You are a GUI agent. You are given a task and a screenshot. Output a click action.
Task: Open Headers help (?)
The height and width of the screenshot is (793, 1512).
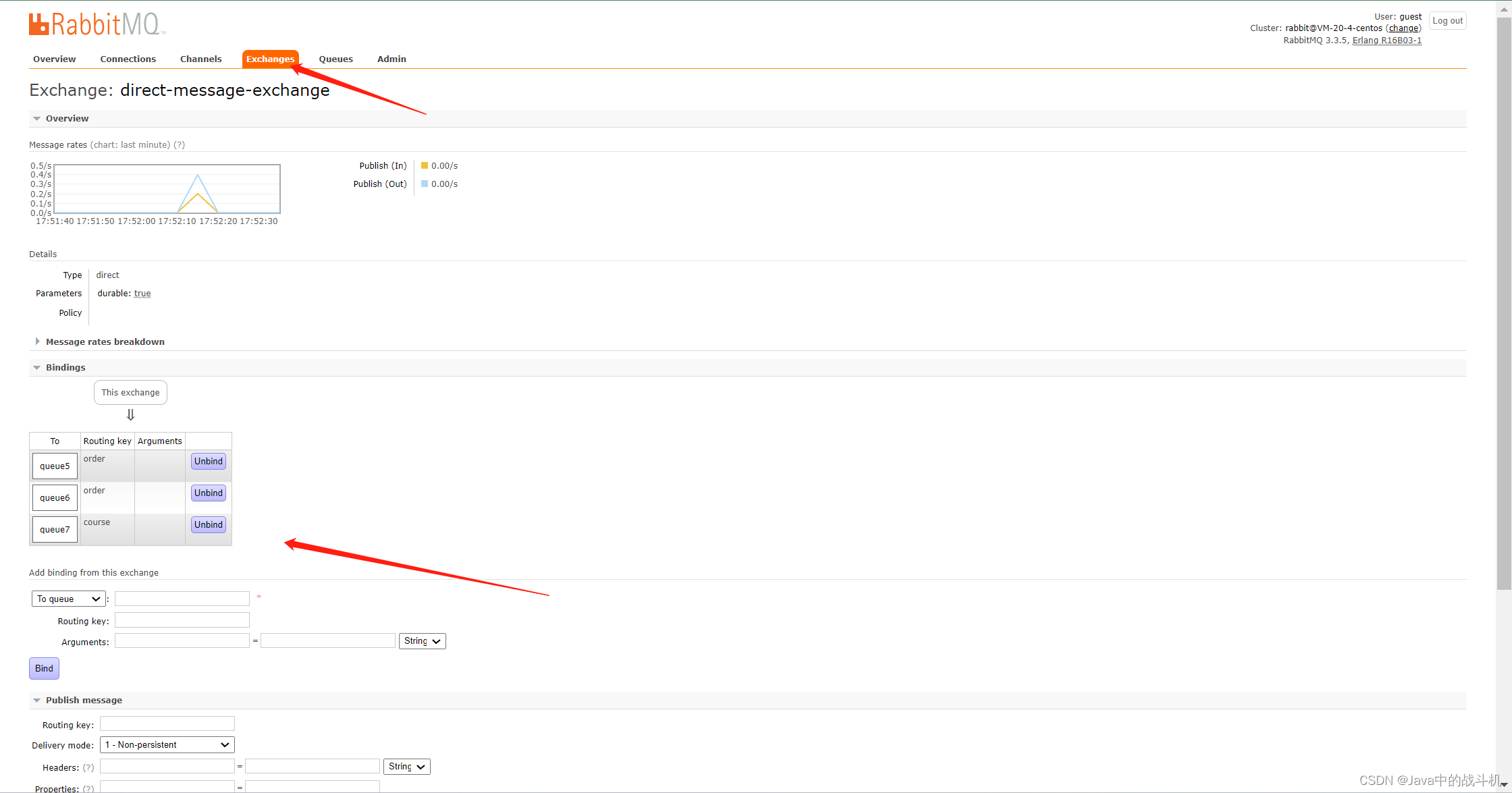88,768
